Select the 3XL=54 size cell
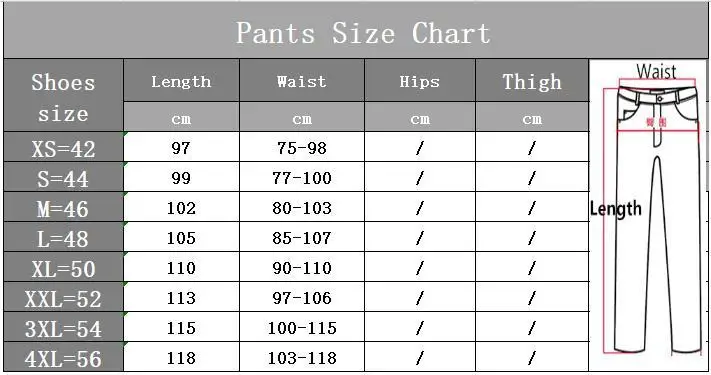This screenshot has width=711, height=375. coord(63,327)
